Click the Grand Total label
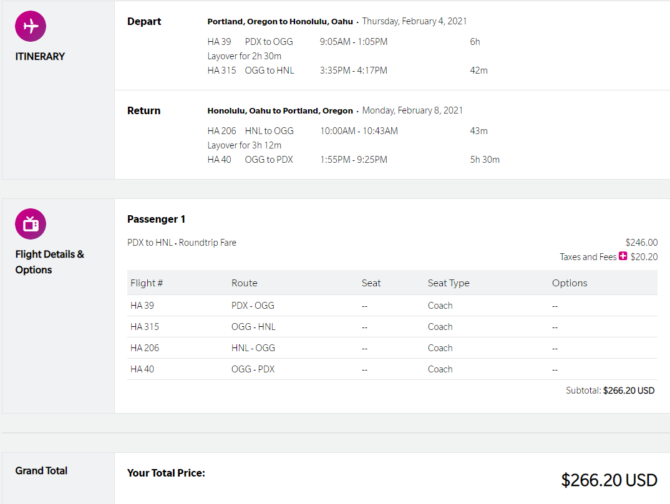This screenshot has height=504, width=670. point(41,471)
